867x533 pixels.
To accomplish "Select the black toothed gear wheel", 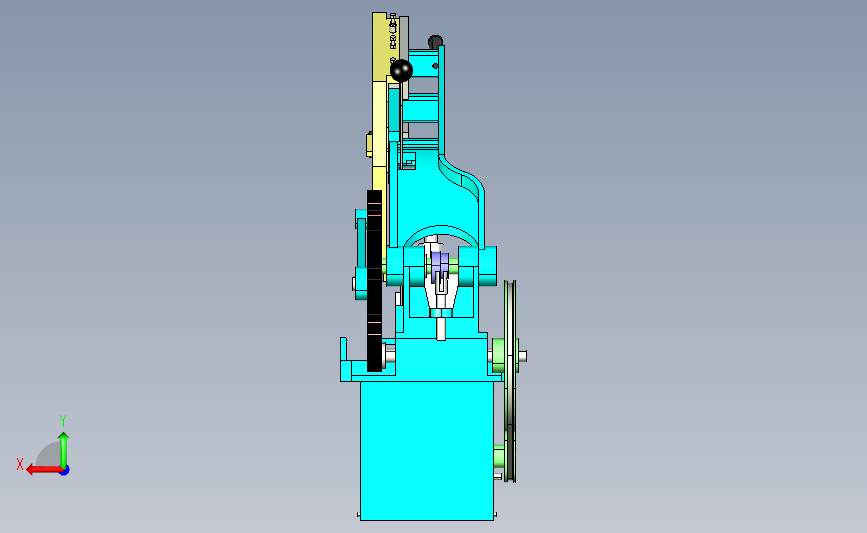I will click(374, 281).
